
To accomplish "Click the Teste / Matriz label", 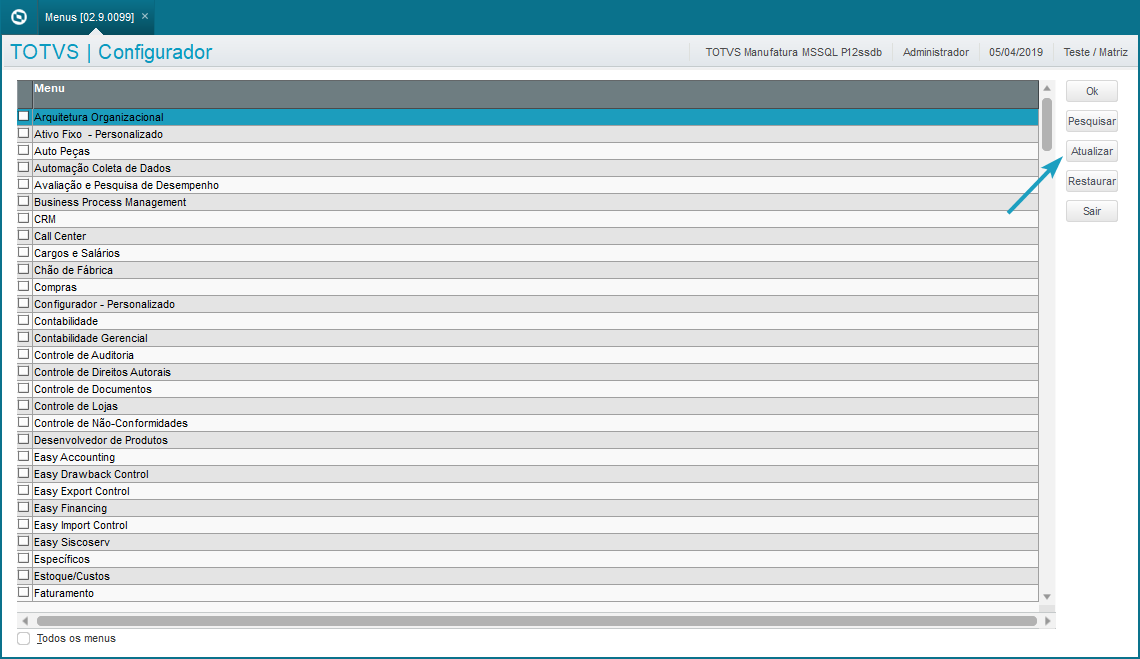I will coord(1096,52).
